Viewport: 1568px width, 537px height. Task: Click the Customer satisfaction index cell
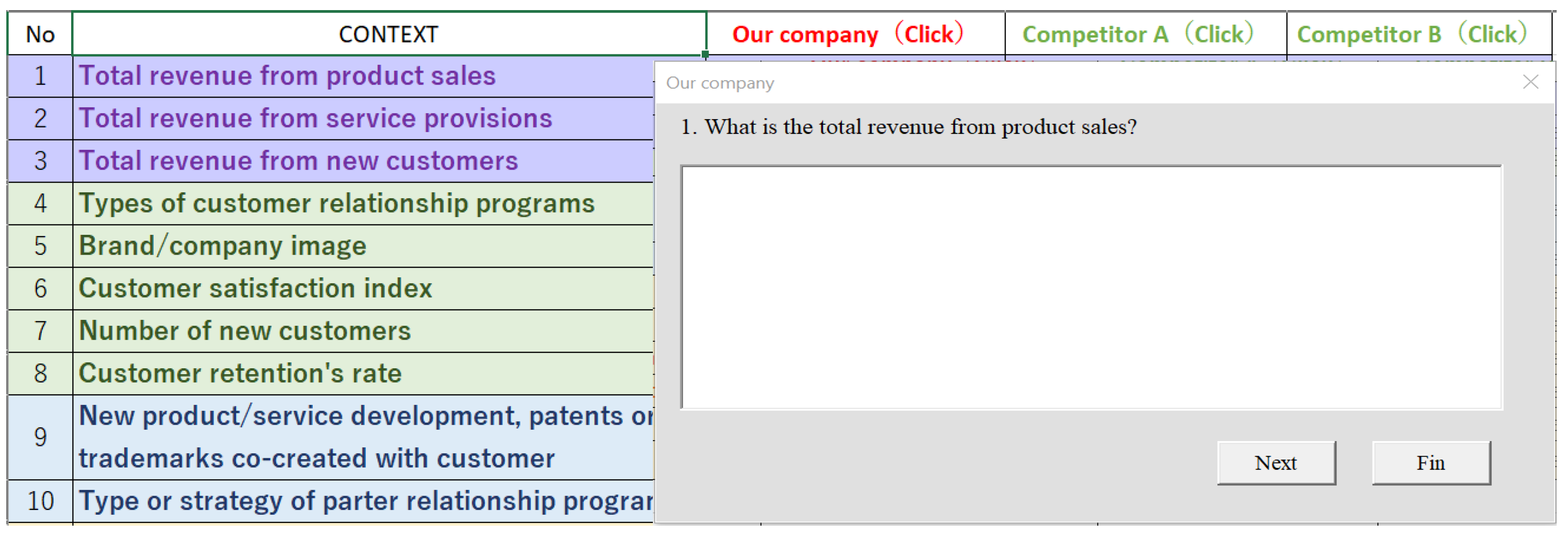[256, 289]
